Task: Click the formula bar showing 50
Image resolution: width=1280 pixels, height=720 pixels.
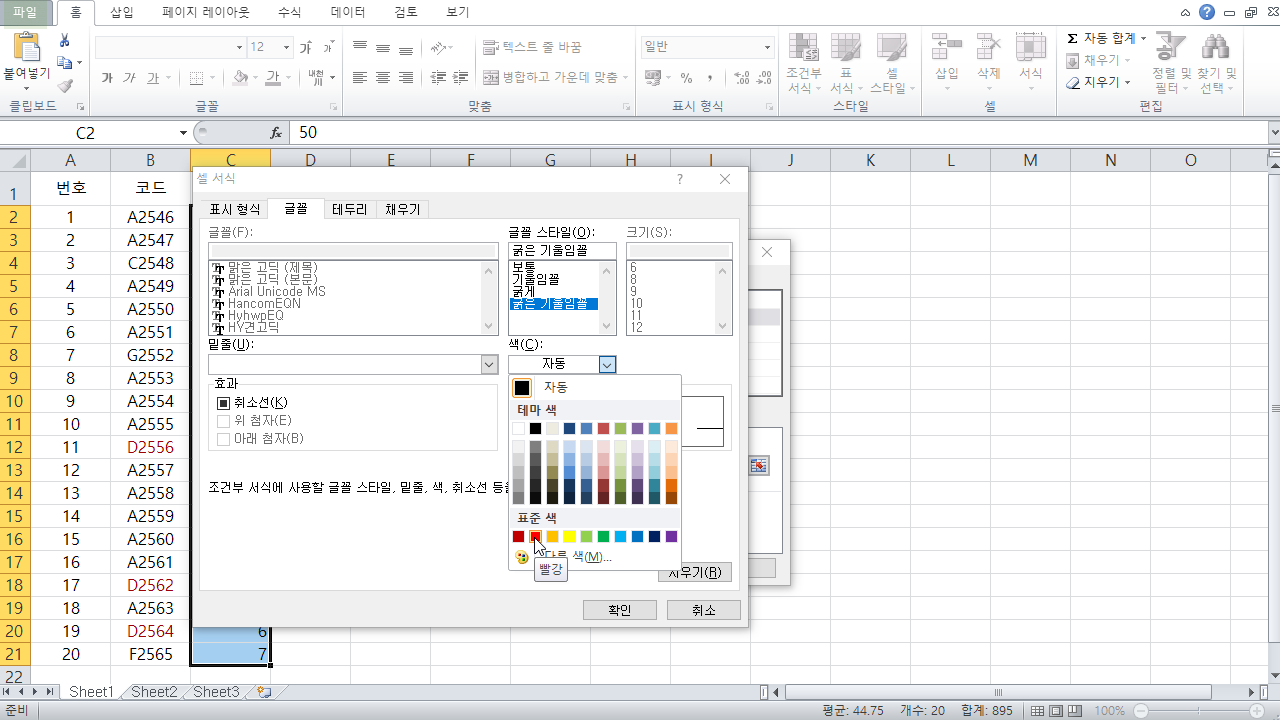Action: (x=777, y=132)
